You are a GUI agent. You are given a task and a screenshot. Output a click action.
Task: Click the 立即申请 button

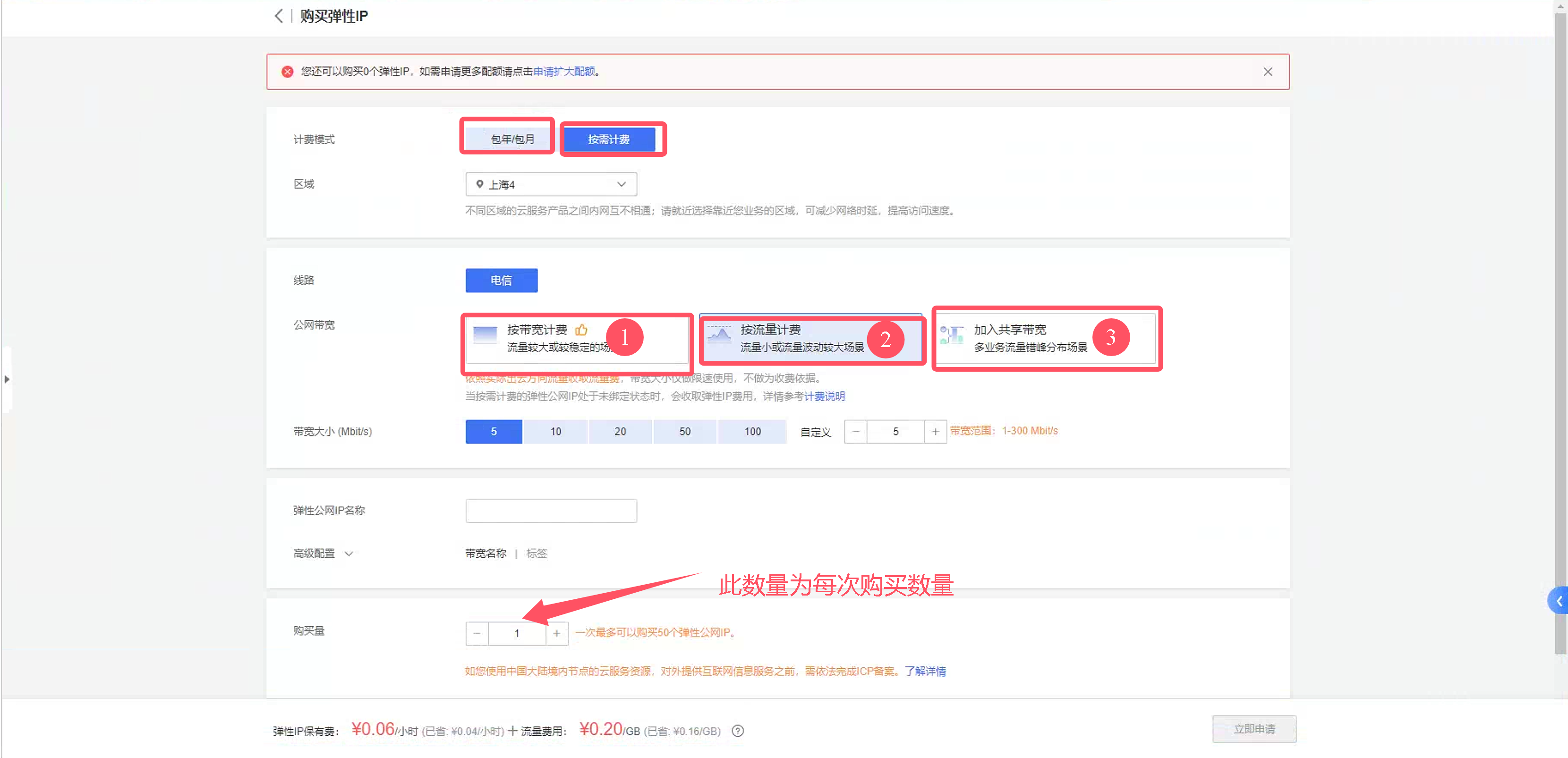[x=1254, y=729]
